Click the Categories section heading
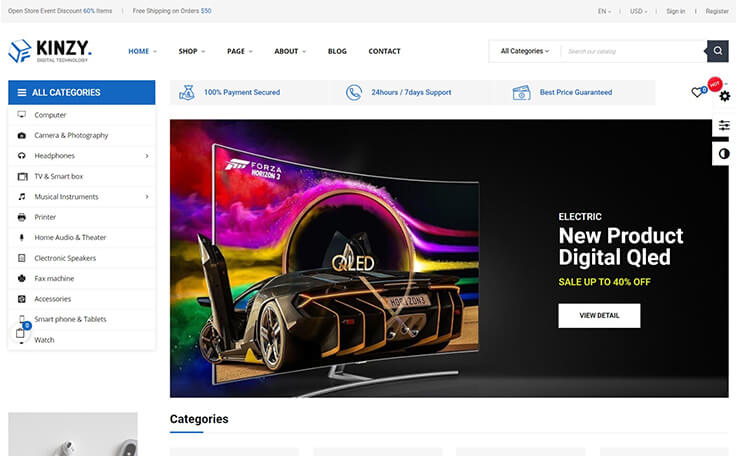Screen dimensions: 736x456 click(x=199, y=419)
